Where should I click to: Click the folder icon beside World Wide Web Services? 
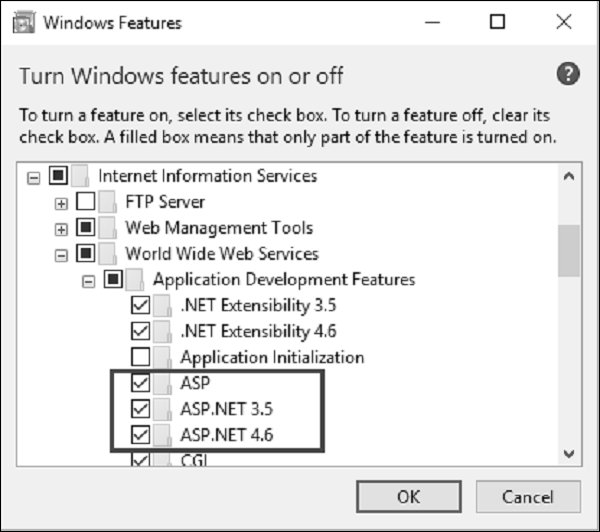coord(109,254)
